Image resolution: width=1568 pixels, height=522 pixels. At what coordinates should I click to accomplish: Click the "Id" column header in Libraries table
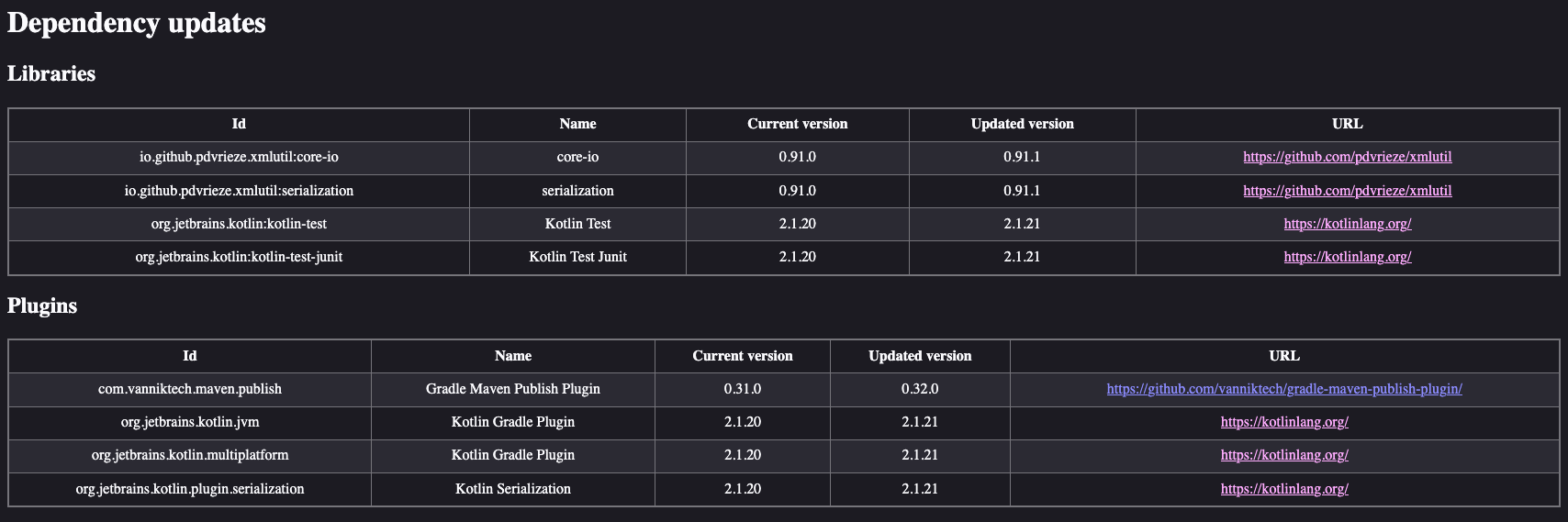pyautogui.click(x=239, y=124)
